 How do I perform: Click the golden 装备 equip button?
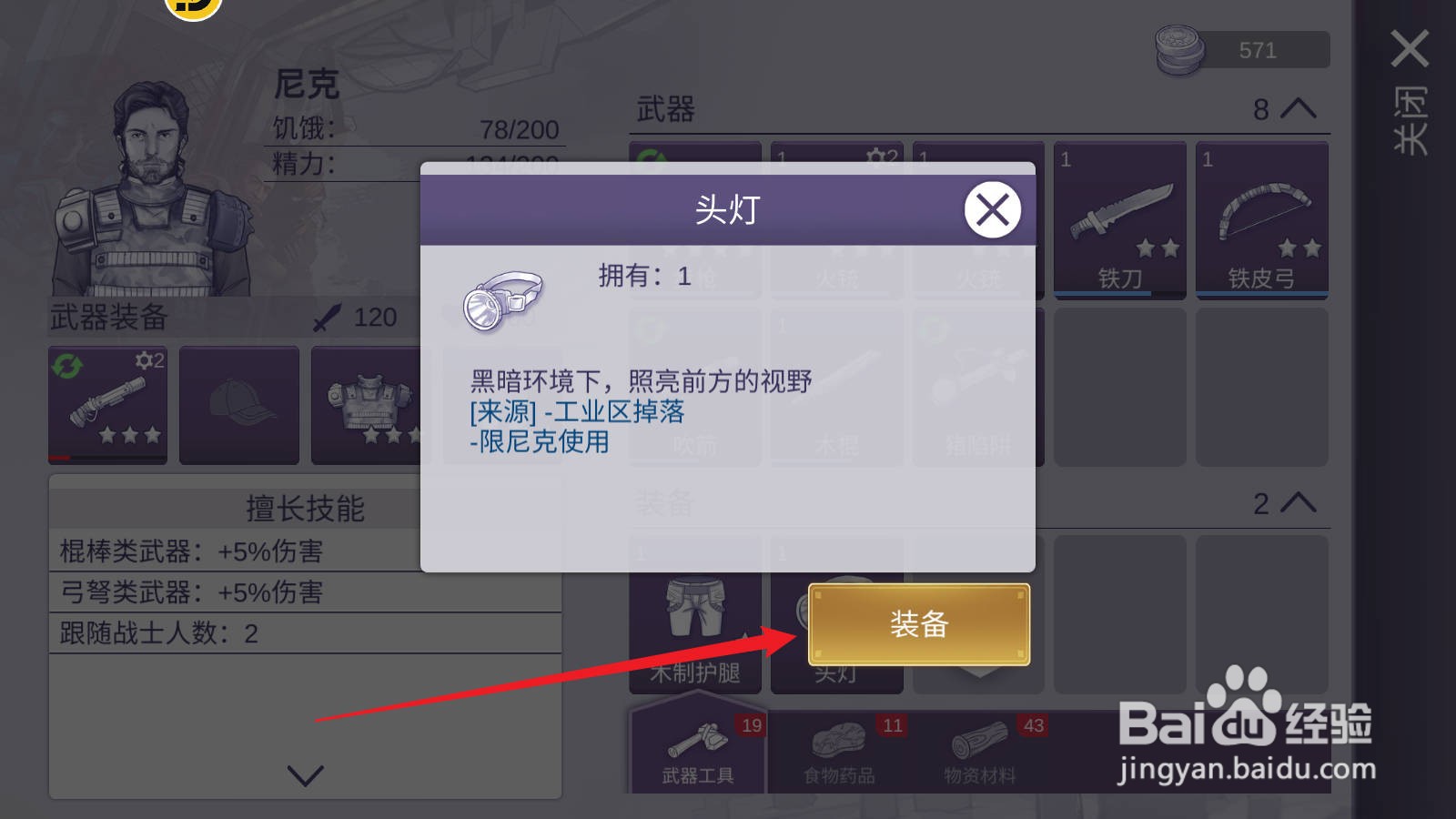pyautogui.click(x=919, y=624)
